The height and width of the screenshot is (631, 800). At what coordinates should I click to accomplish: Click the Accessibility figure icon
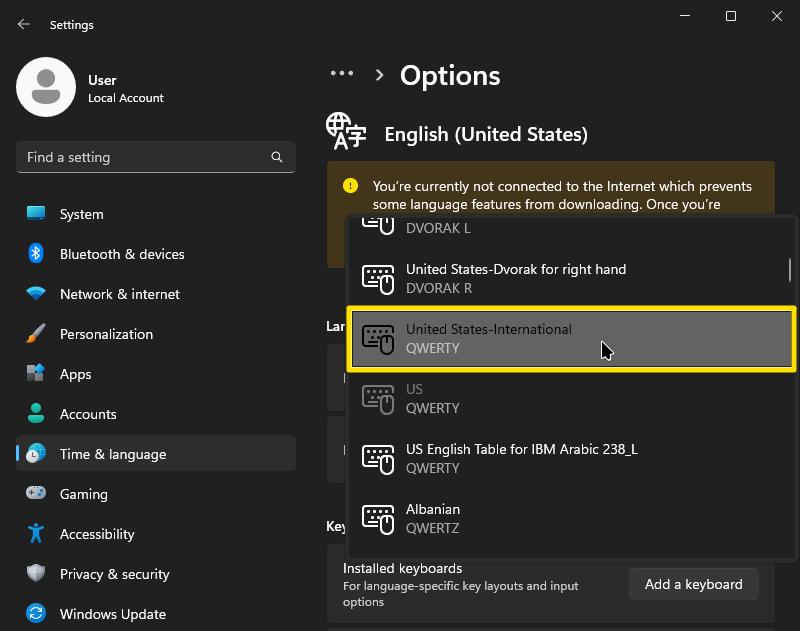[x=36, y=534]
